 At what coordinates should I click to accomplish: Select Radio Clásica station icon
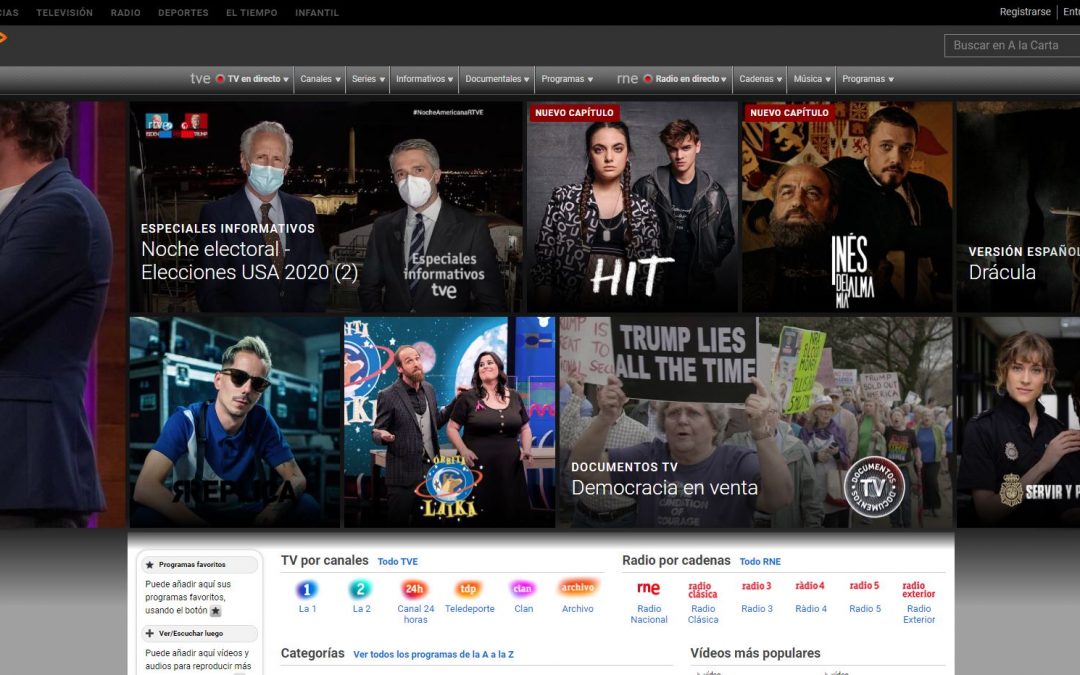(x=702, y=589)
